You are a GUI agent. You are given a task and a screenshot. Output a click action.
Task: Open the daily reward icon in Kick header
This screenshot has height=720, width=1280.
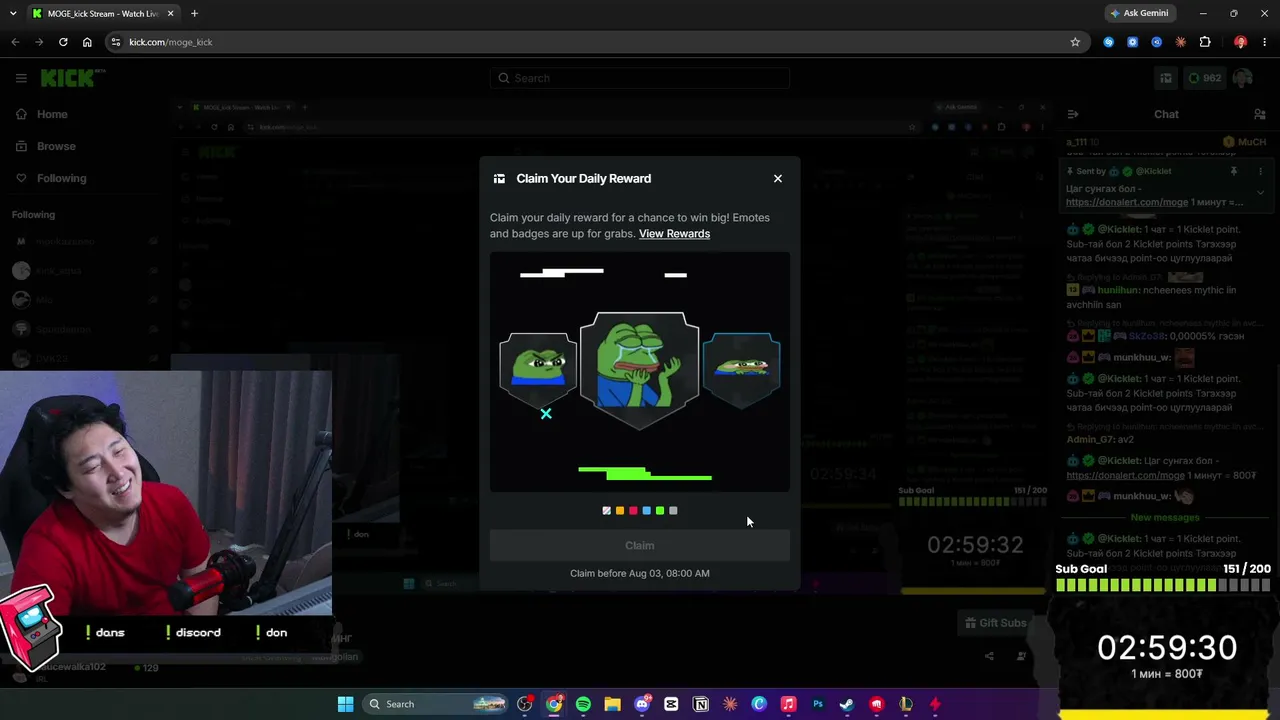[1166, 78]
